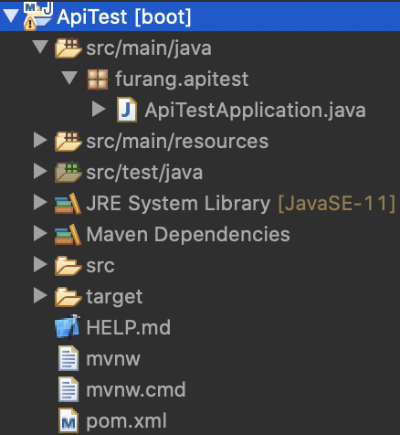The width and height of the screenshot is (400, 435).
Task: Click the mvnw.cmd file icon
Action: [x=69, y=390]
